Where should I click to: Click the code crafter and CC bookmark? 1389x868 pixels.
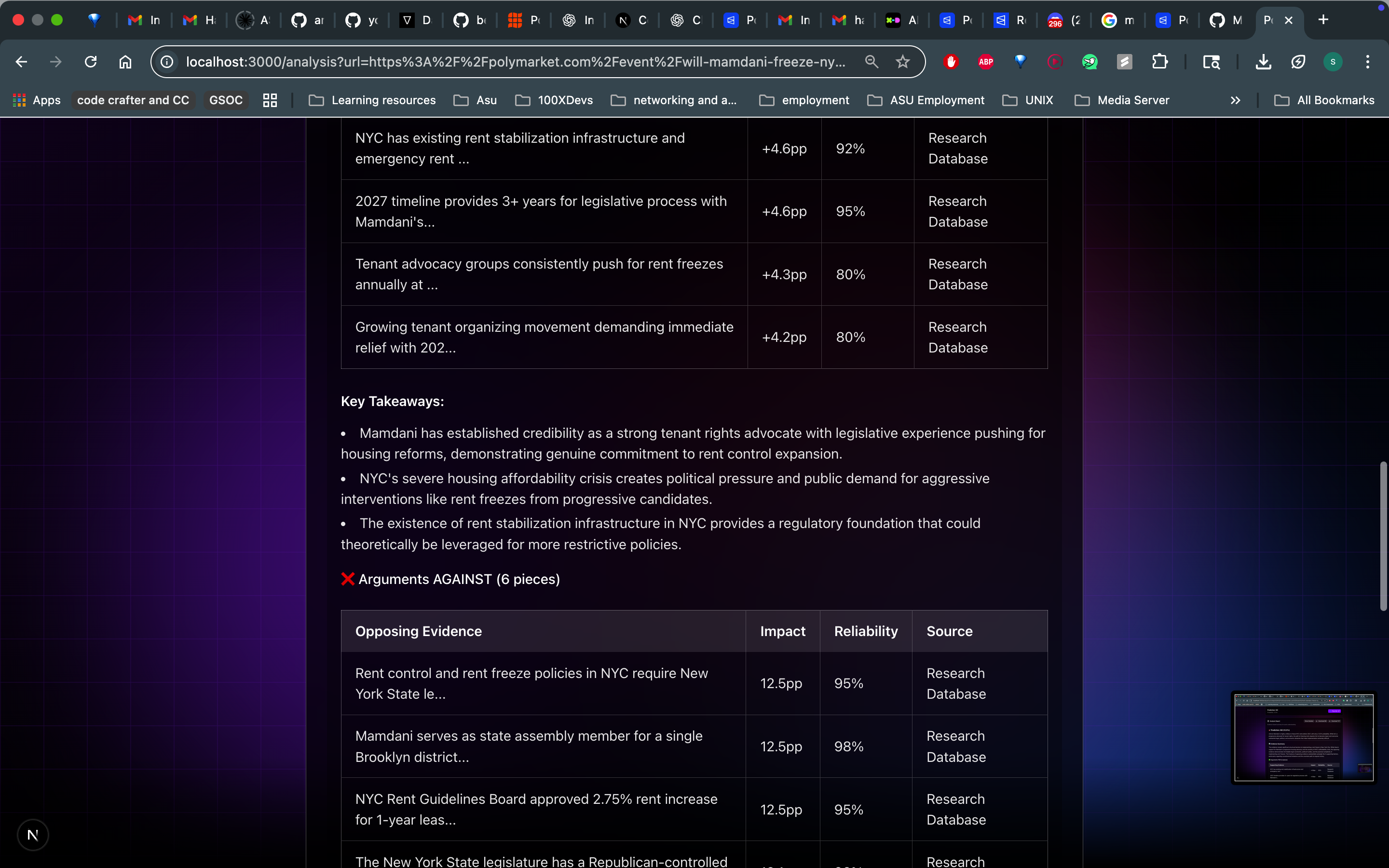133,100
